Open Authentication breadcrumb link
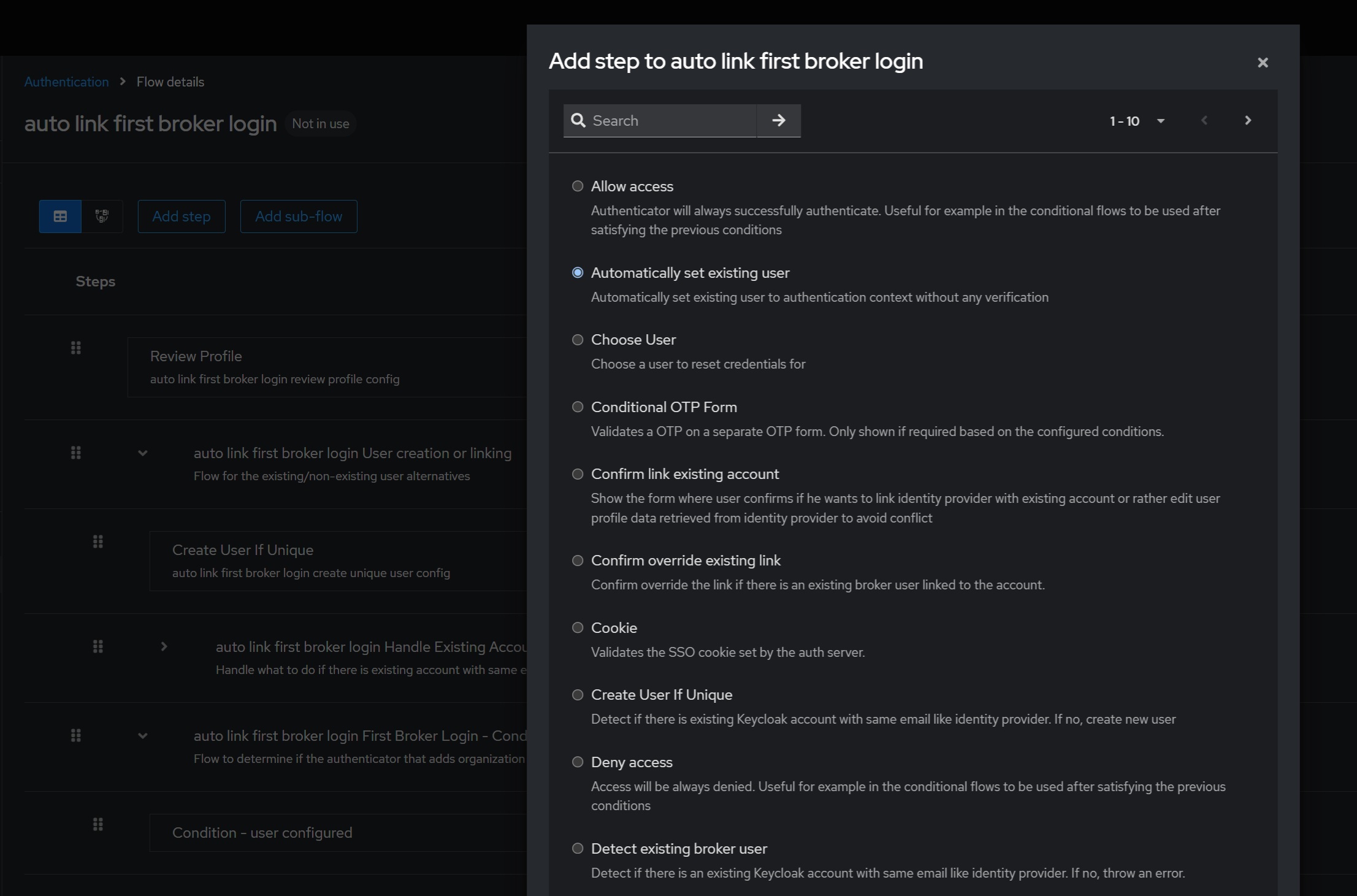 click(66, 82)
